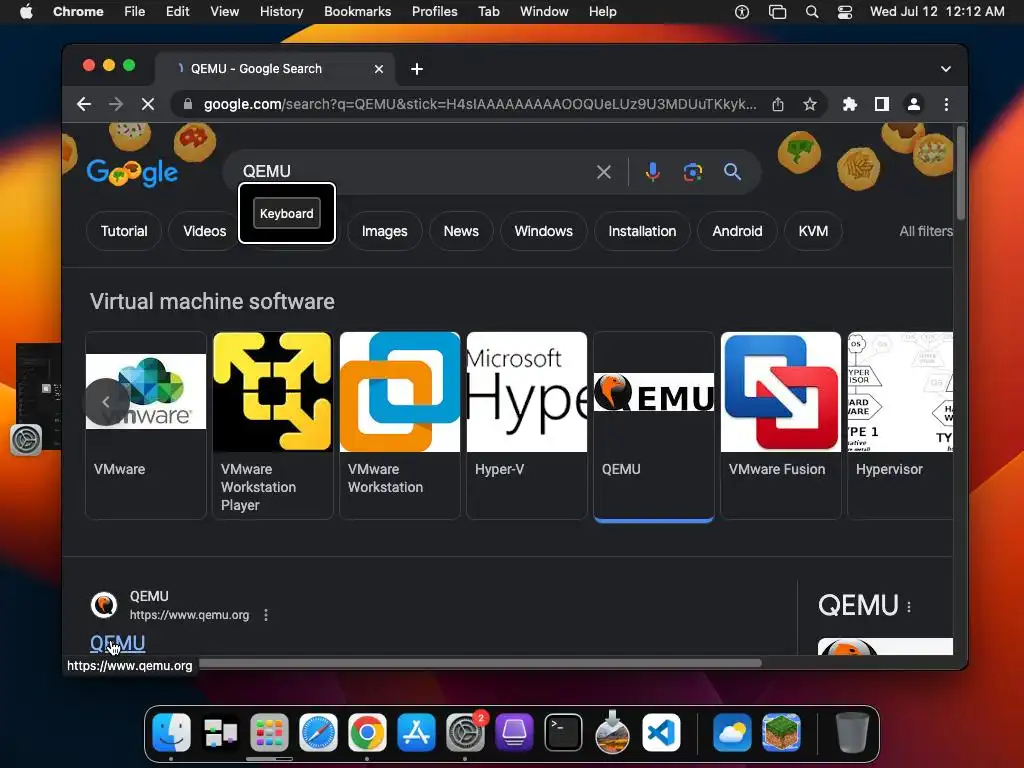The height and width of the screenshot is (768, 1024).
Task: Click the vertical page scrollbar
Action: pyautogui.click(x=960, y=173)
